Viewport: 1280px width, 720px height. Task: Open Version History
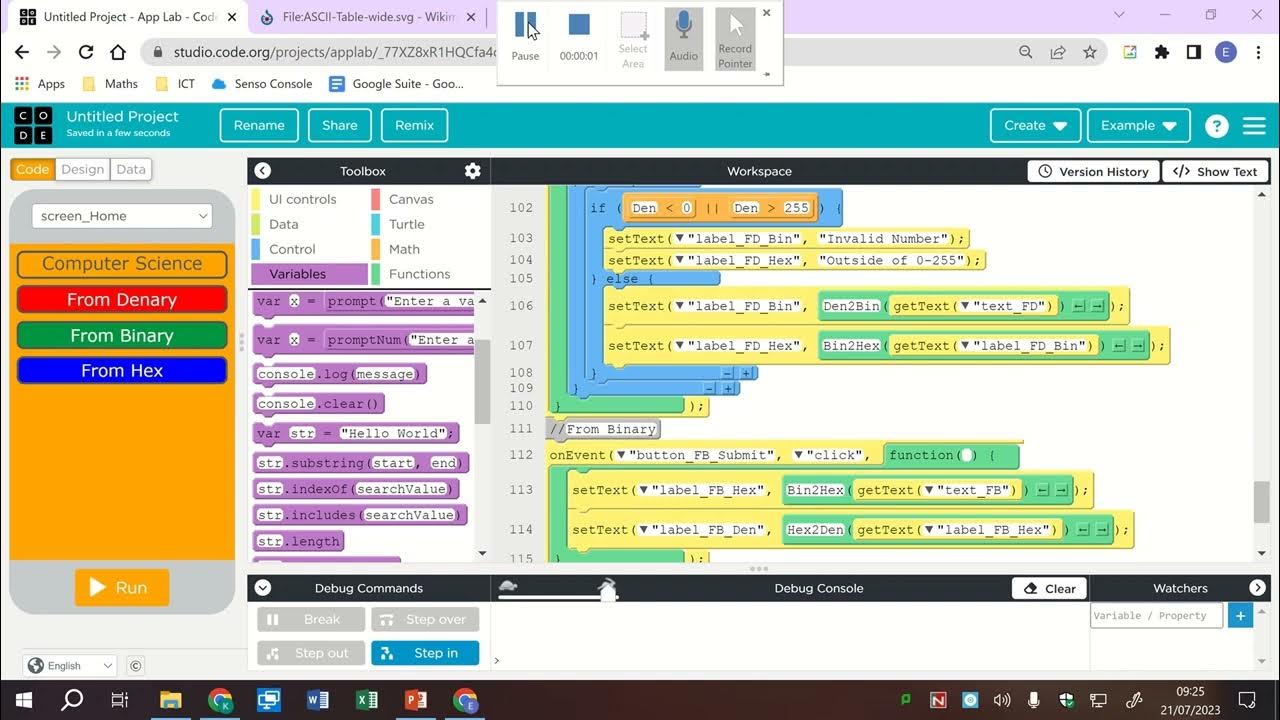[x=1093, y=172]
